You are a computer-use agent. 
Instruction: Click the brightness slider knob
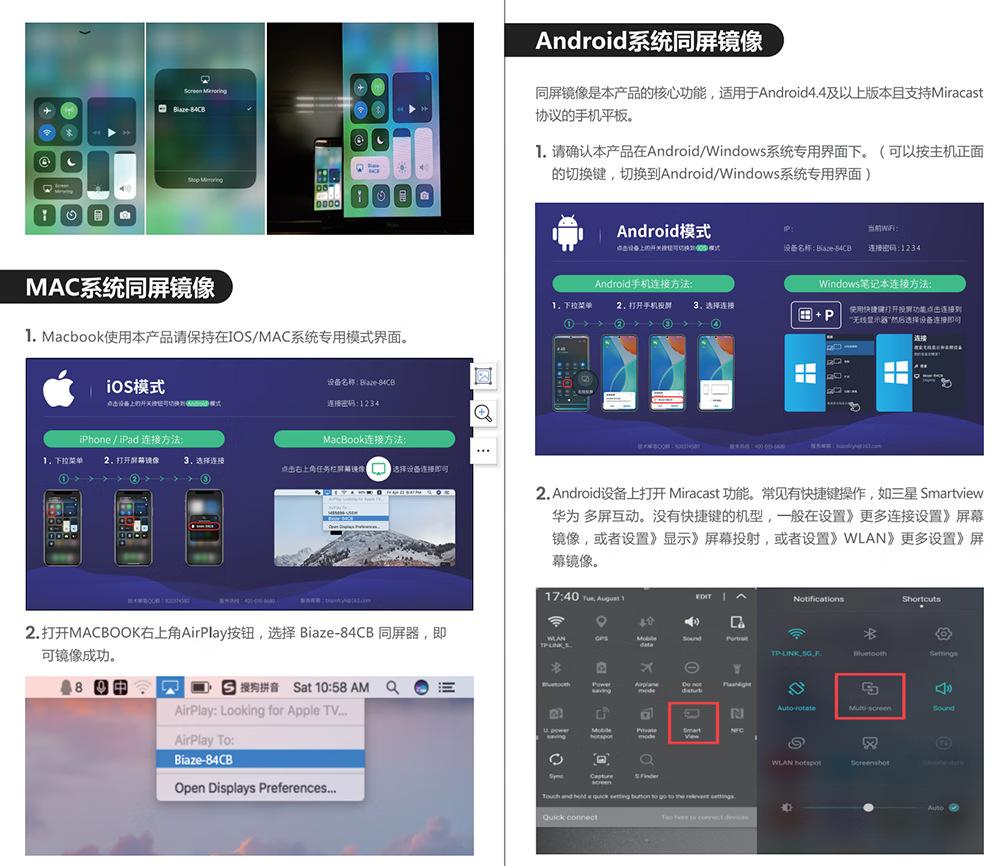tap(868, 807)
